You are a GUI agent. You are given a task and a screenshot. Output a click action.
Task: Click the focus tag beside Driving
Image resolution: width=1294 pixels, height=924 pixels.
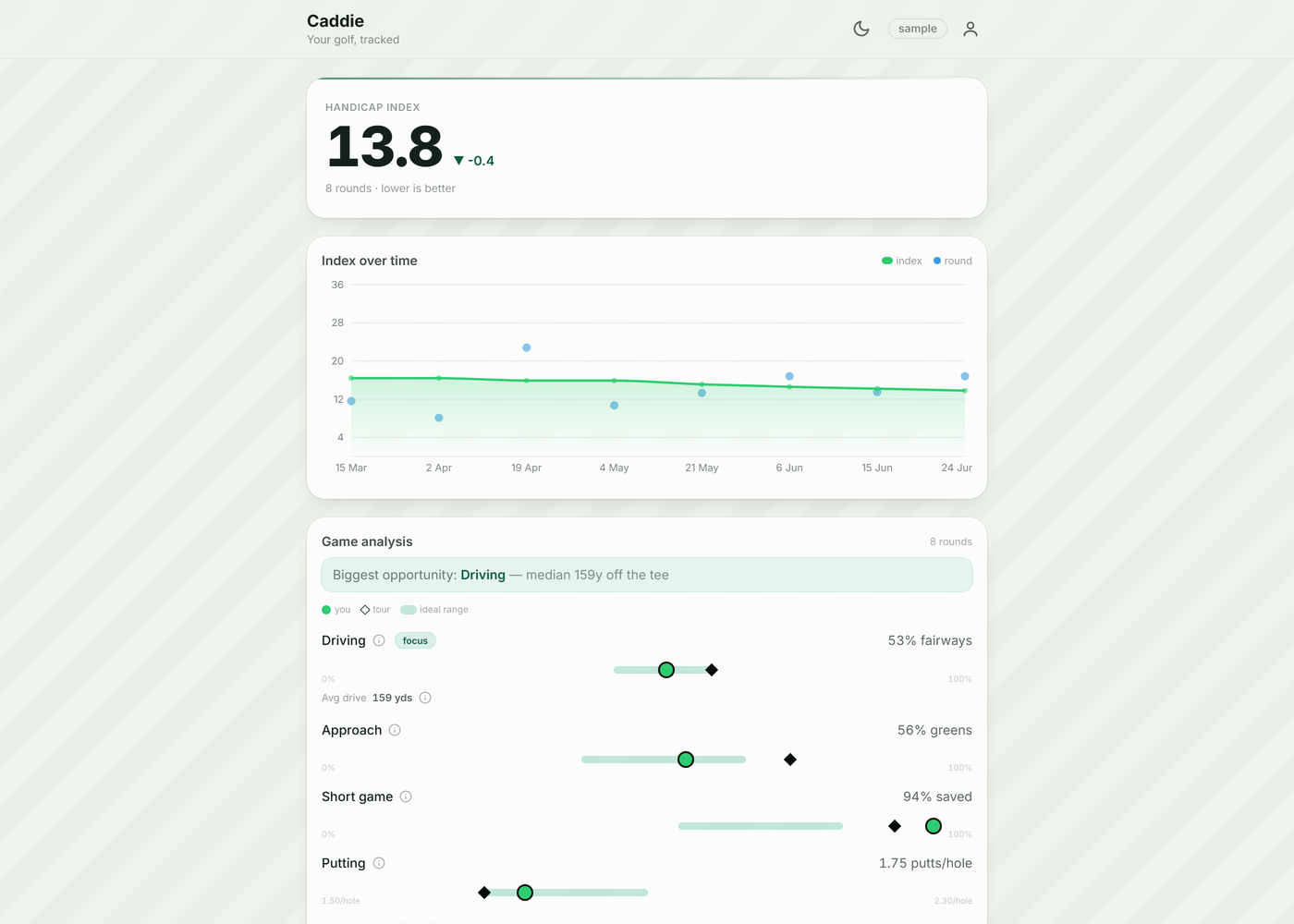(415, 640)
